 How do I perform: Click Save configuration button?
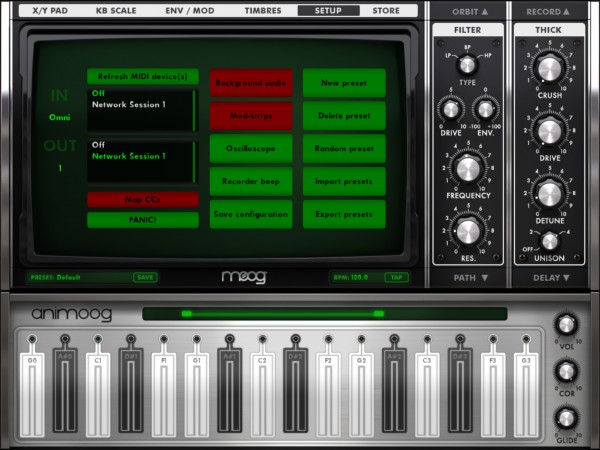click(x=251, y=214)
